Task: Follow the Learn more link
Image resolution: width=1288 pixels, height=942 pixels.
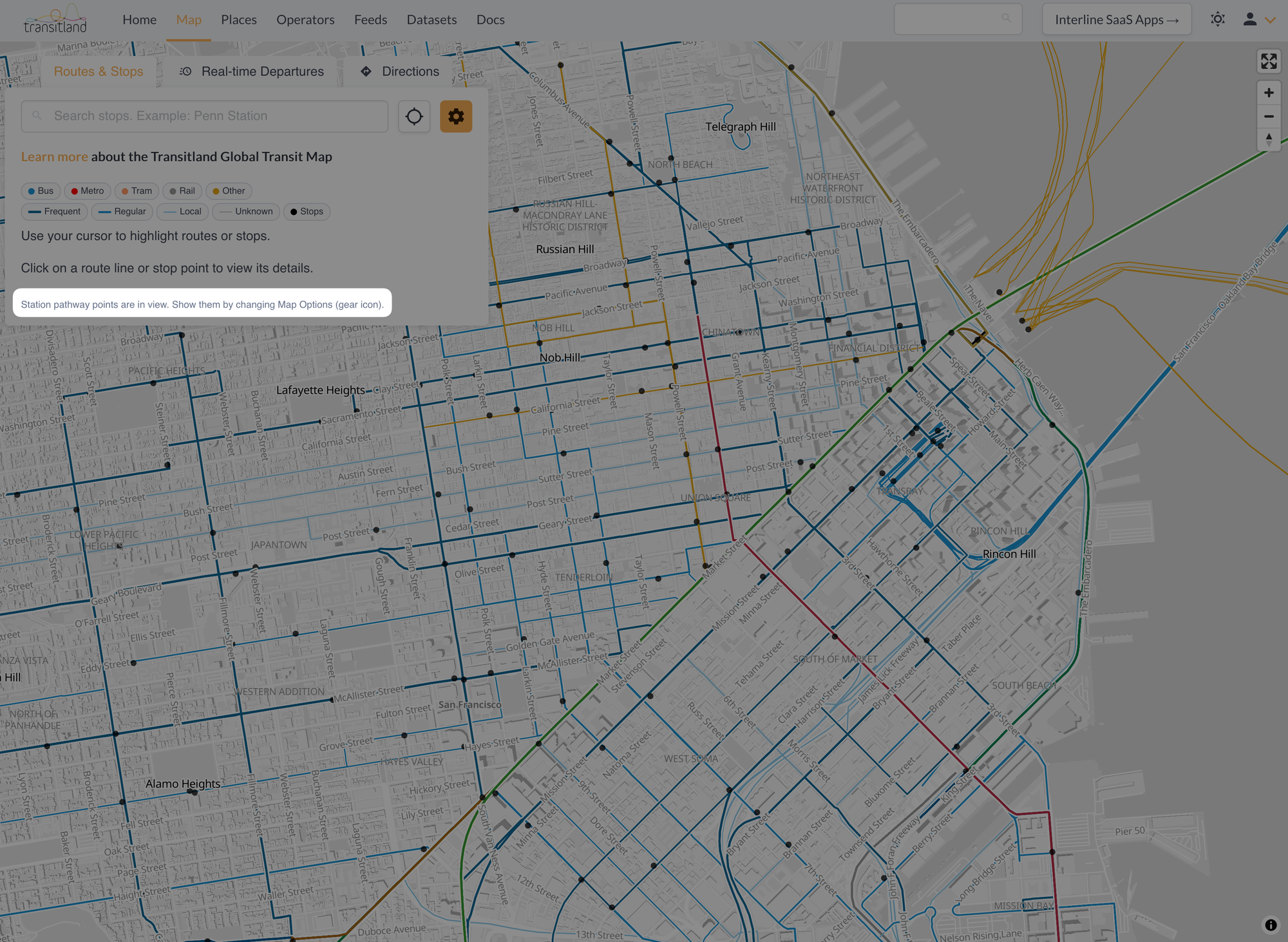Action: click(54, 156)
